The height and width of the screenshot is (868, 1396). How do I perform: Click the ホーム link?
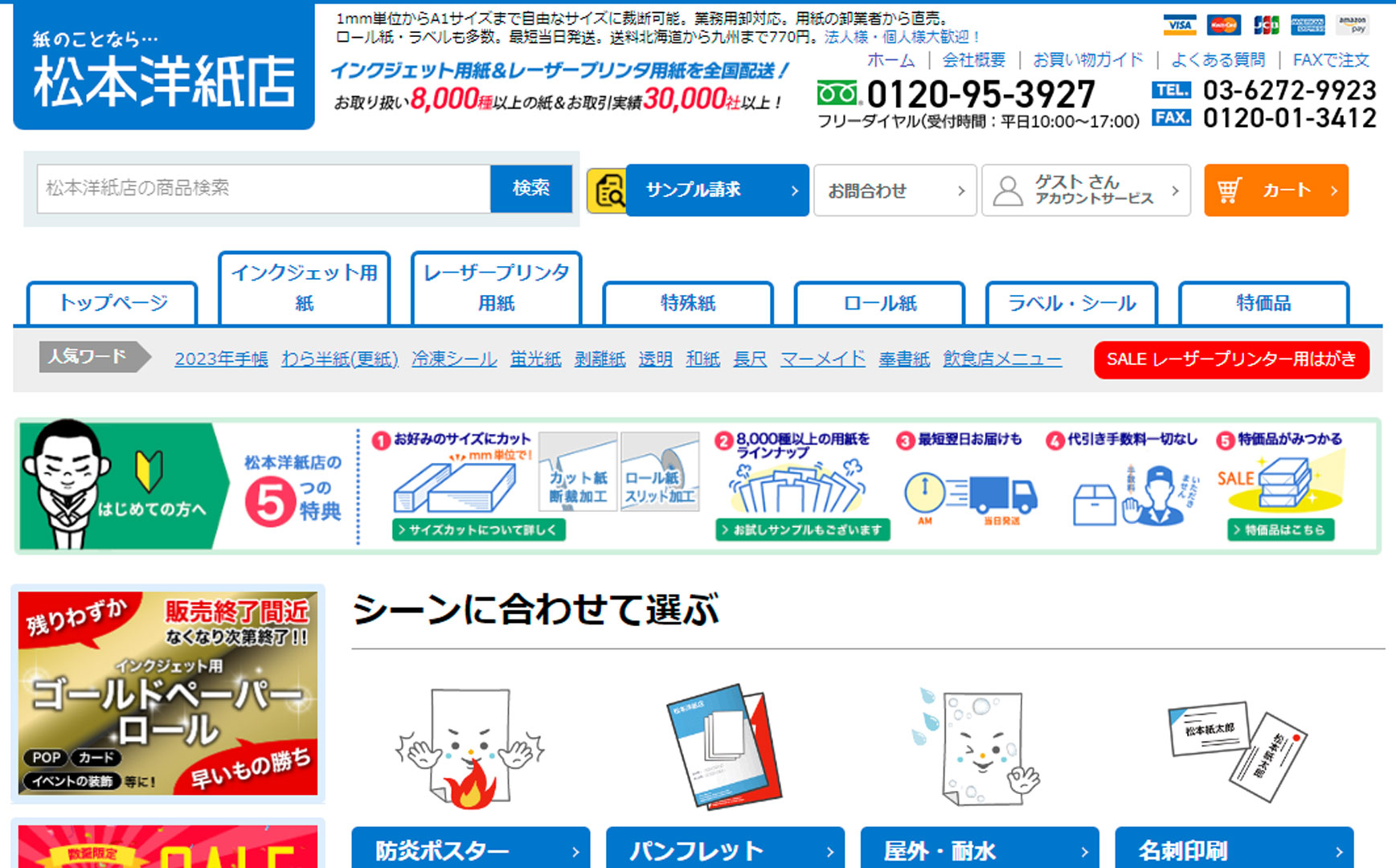890,60
